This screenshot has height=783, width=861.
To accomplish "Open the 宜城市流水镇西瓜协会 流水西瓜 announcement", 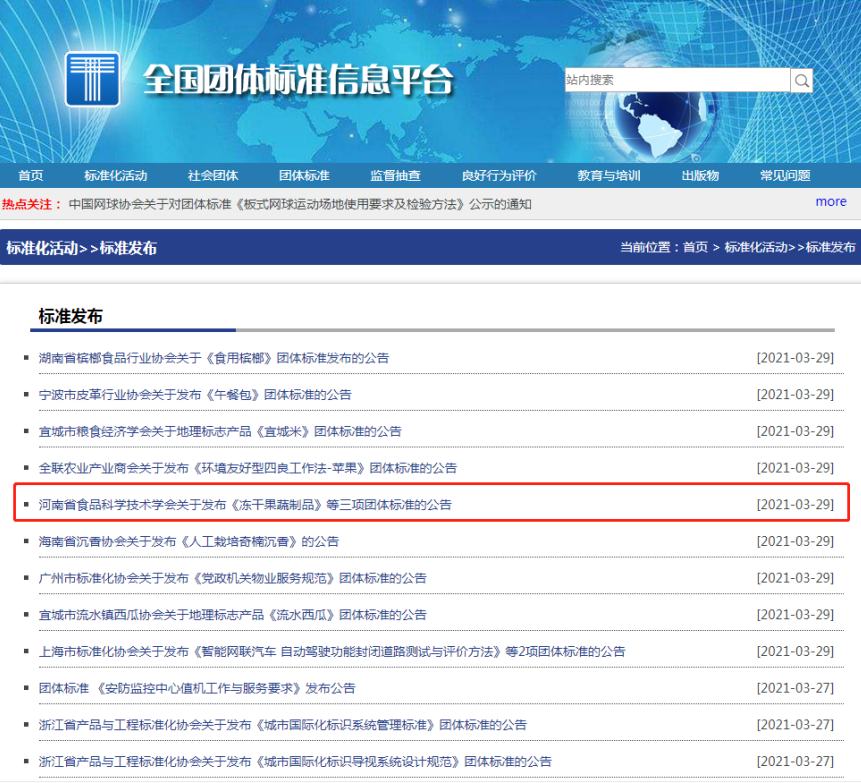I will 233,615.
